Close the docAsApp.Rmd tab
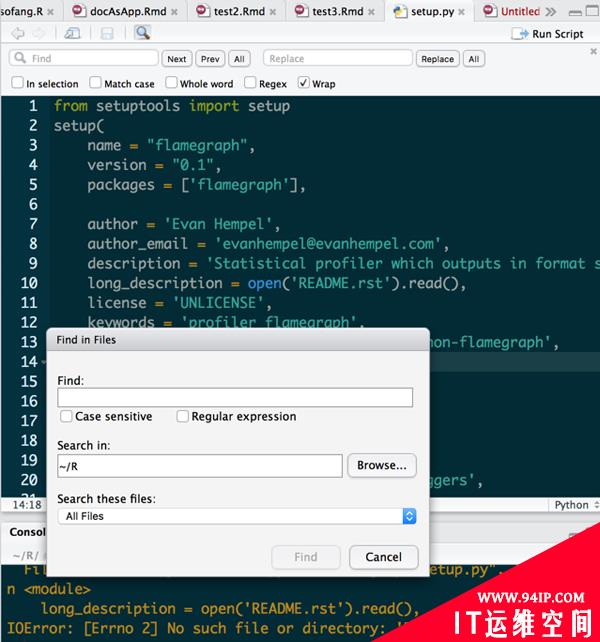The image size is (600, 642). coord(174,12)
